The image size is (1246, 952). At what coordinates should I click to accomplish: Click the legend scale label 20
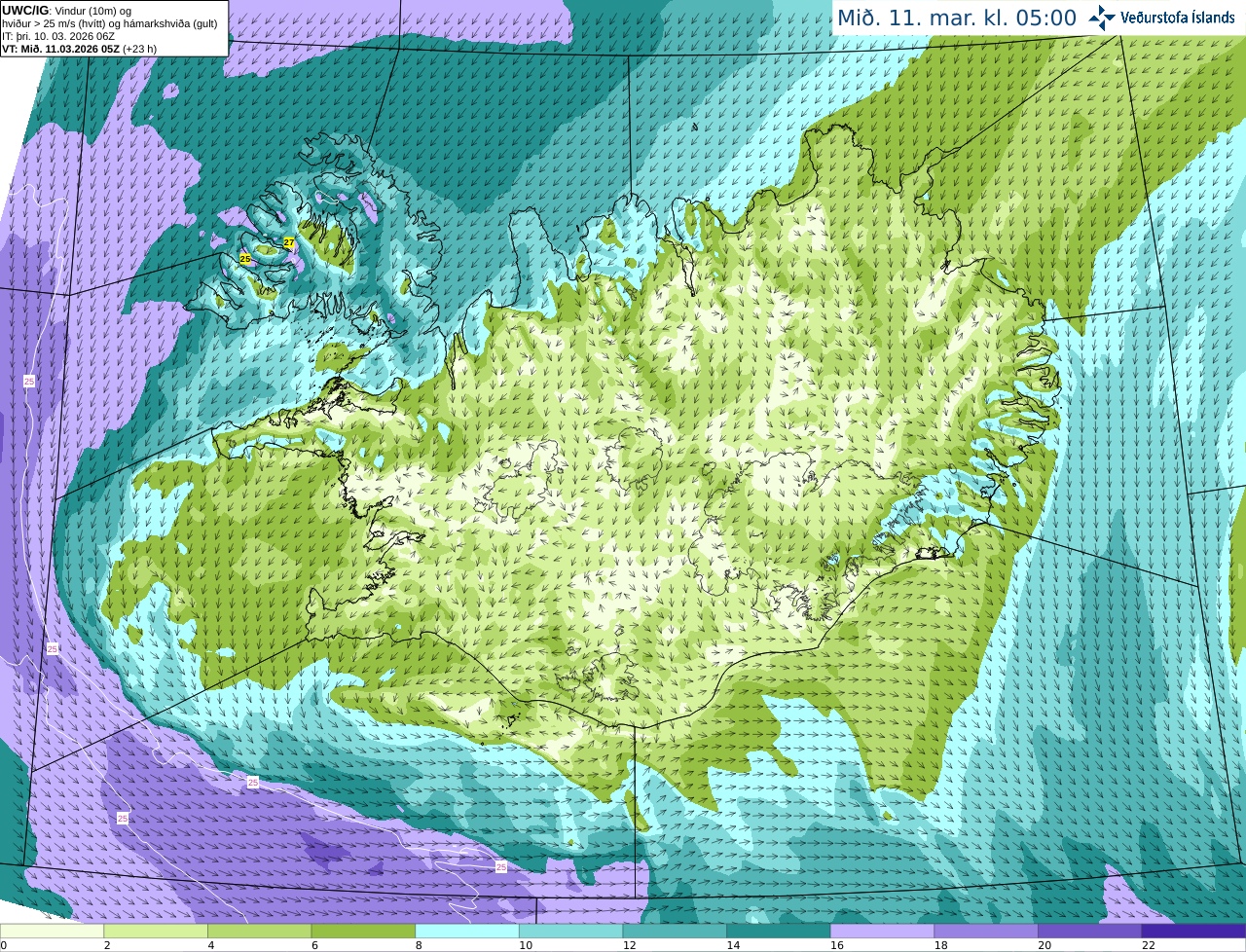click(x=1044, y=945)
